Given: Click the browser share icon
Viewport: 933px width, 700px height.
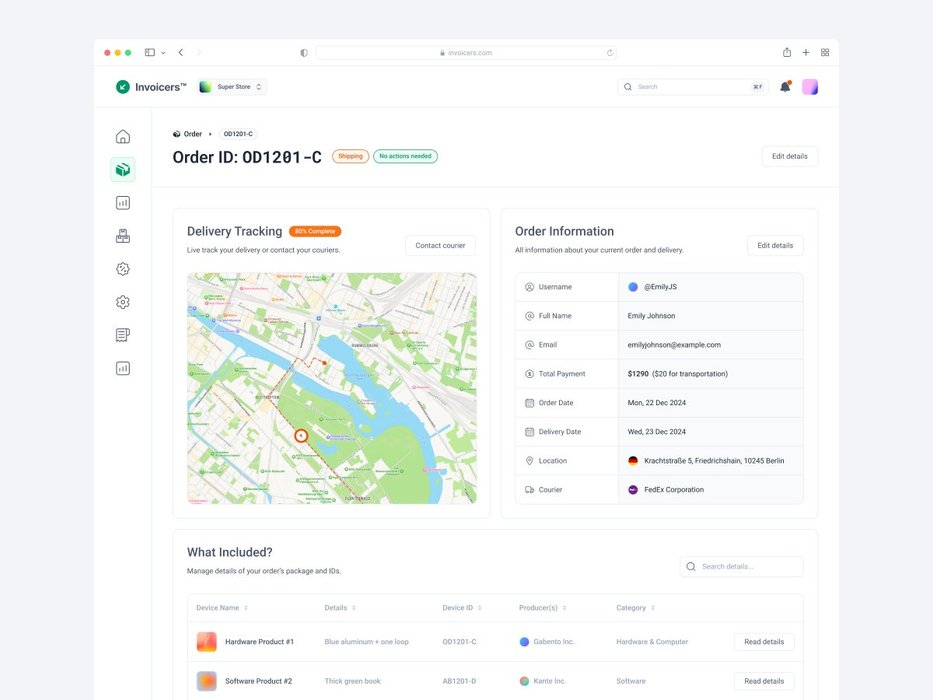Looking at the screenshot, I should (787, 52).
